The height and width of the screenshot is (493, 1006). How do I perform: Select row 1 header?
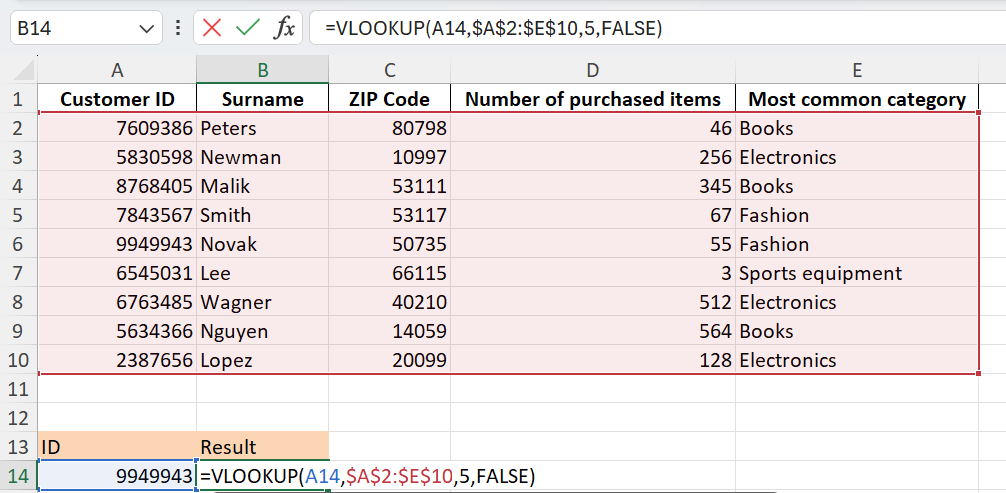pyautogui.click(x=19, y=99)
